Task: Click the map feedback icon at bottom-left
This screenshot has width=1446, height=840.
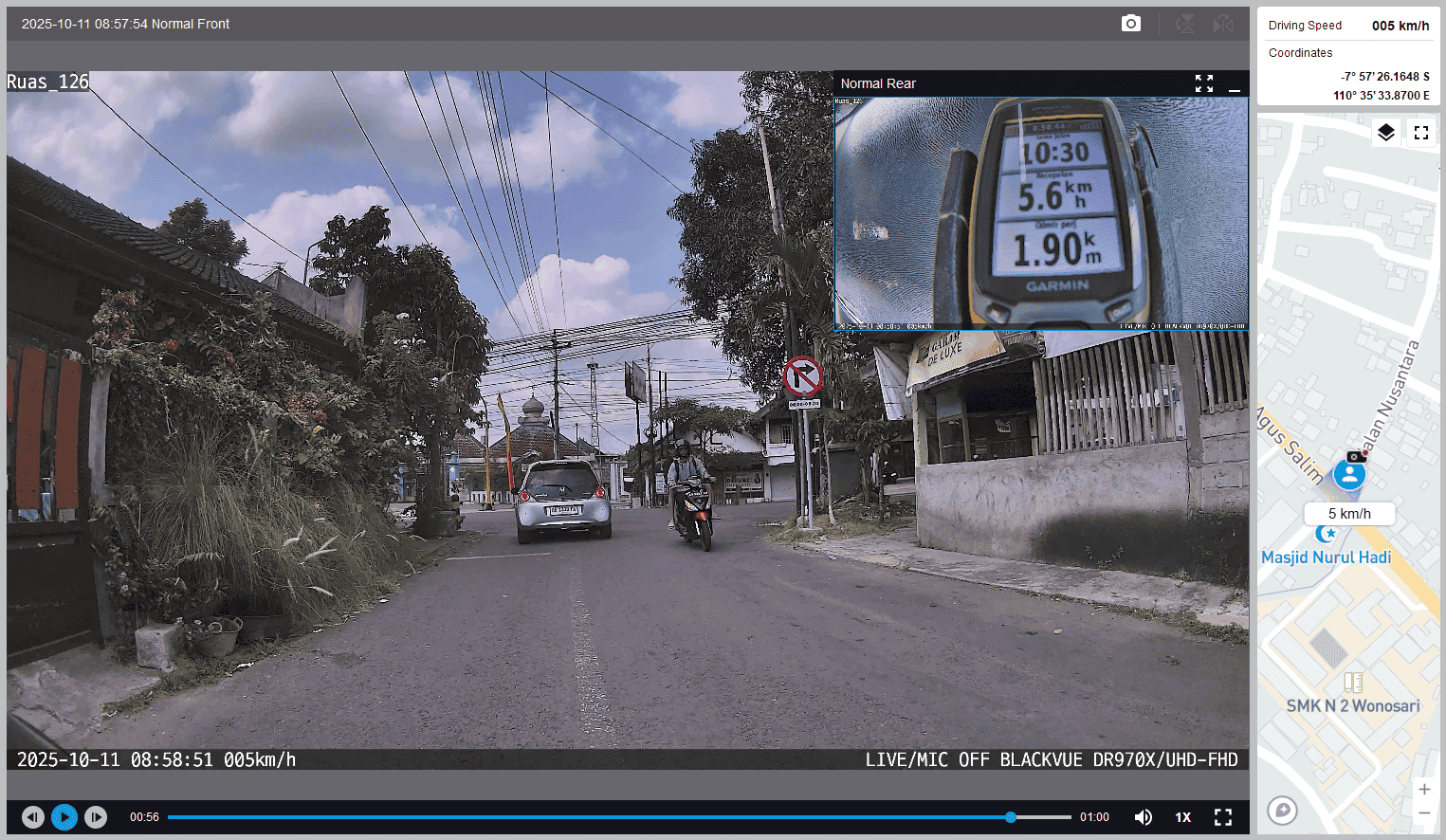Action: click(x=1282, y=810)
